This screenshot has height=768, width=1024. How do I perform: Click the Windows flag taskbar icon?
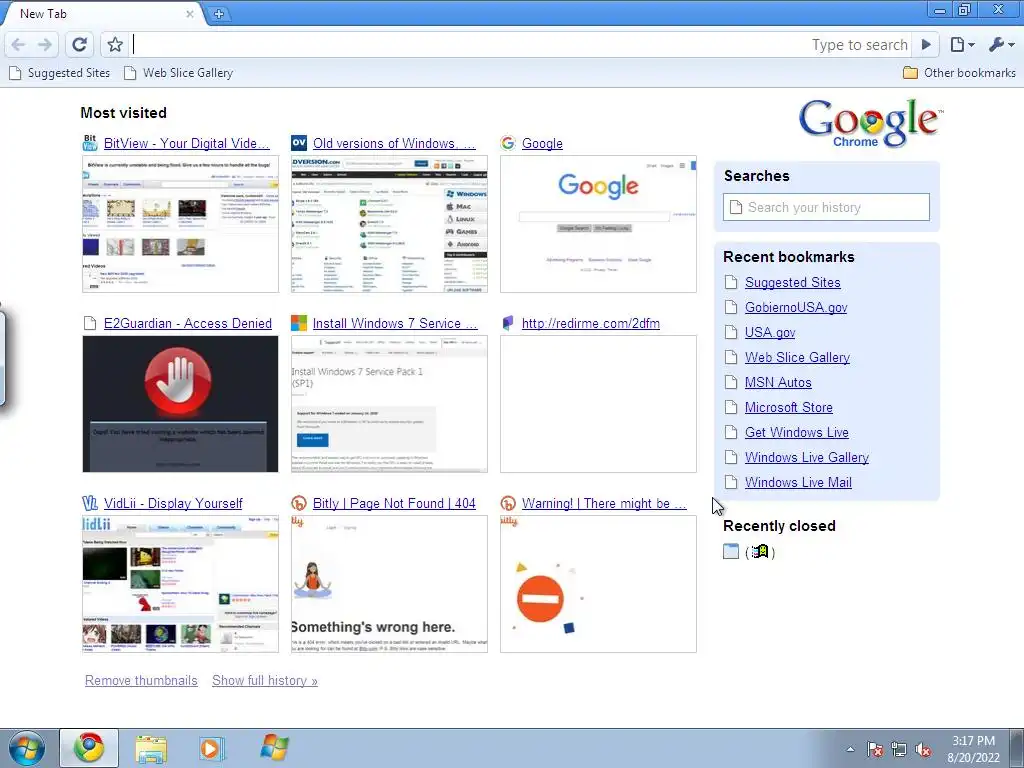pos(274,748)
